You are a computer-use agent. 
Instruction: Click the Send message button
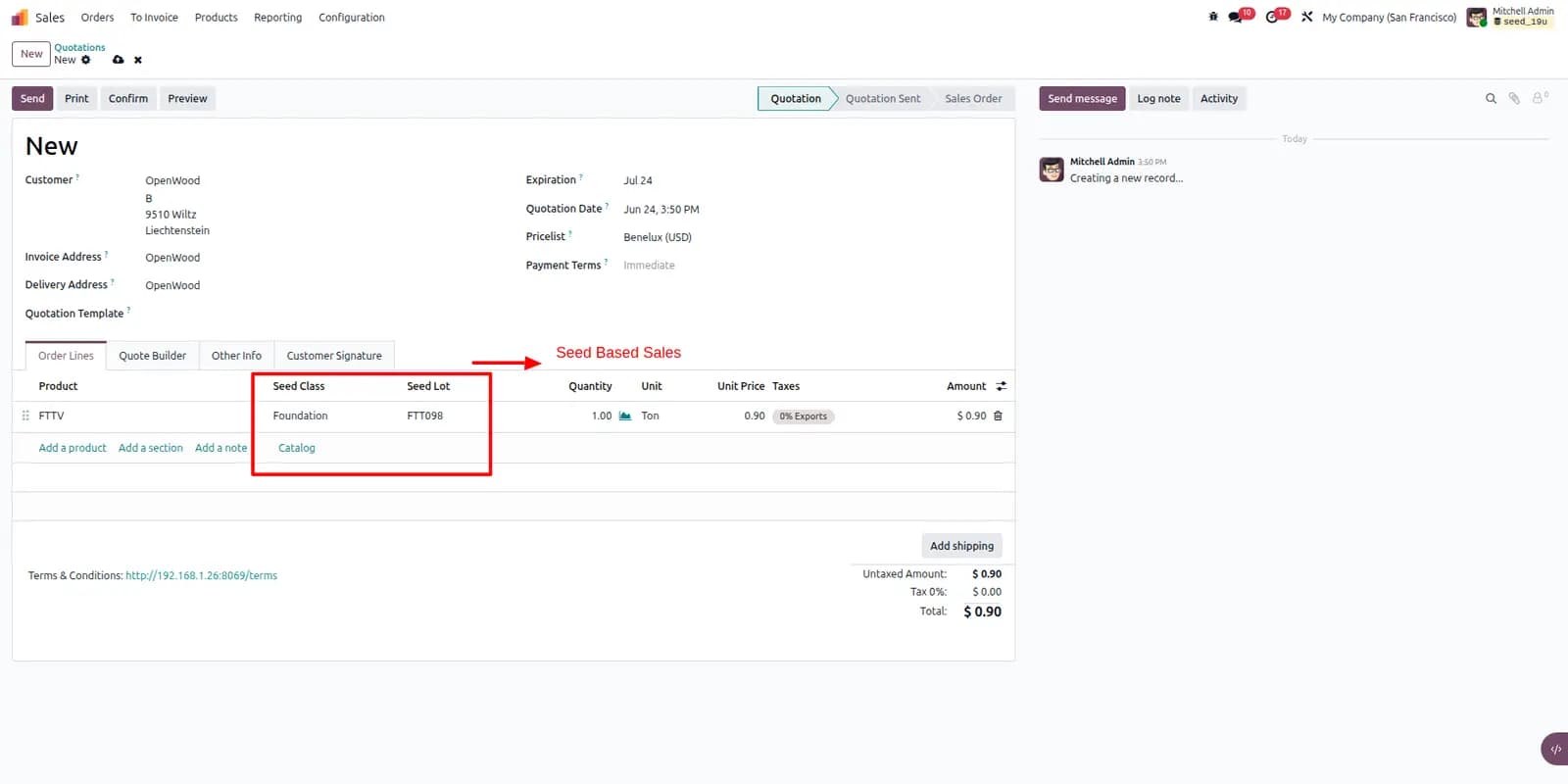coord(1082,98)
